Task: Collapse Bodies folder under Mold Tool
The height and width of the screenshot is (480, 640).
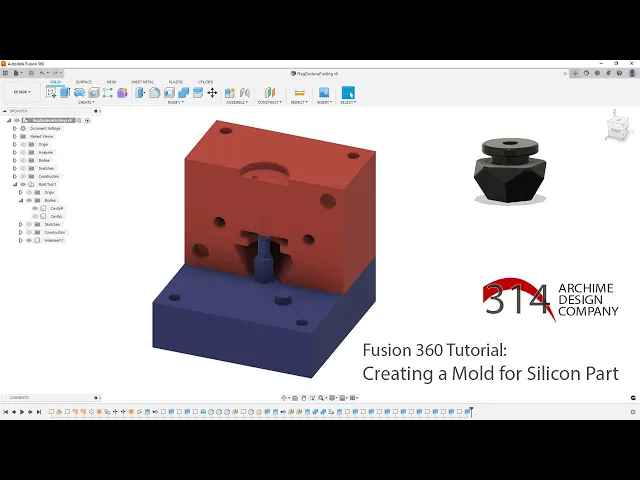Action: (20, 200)
